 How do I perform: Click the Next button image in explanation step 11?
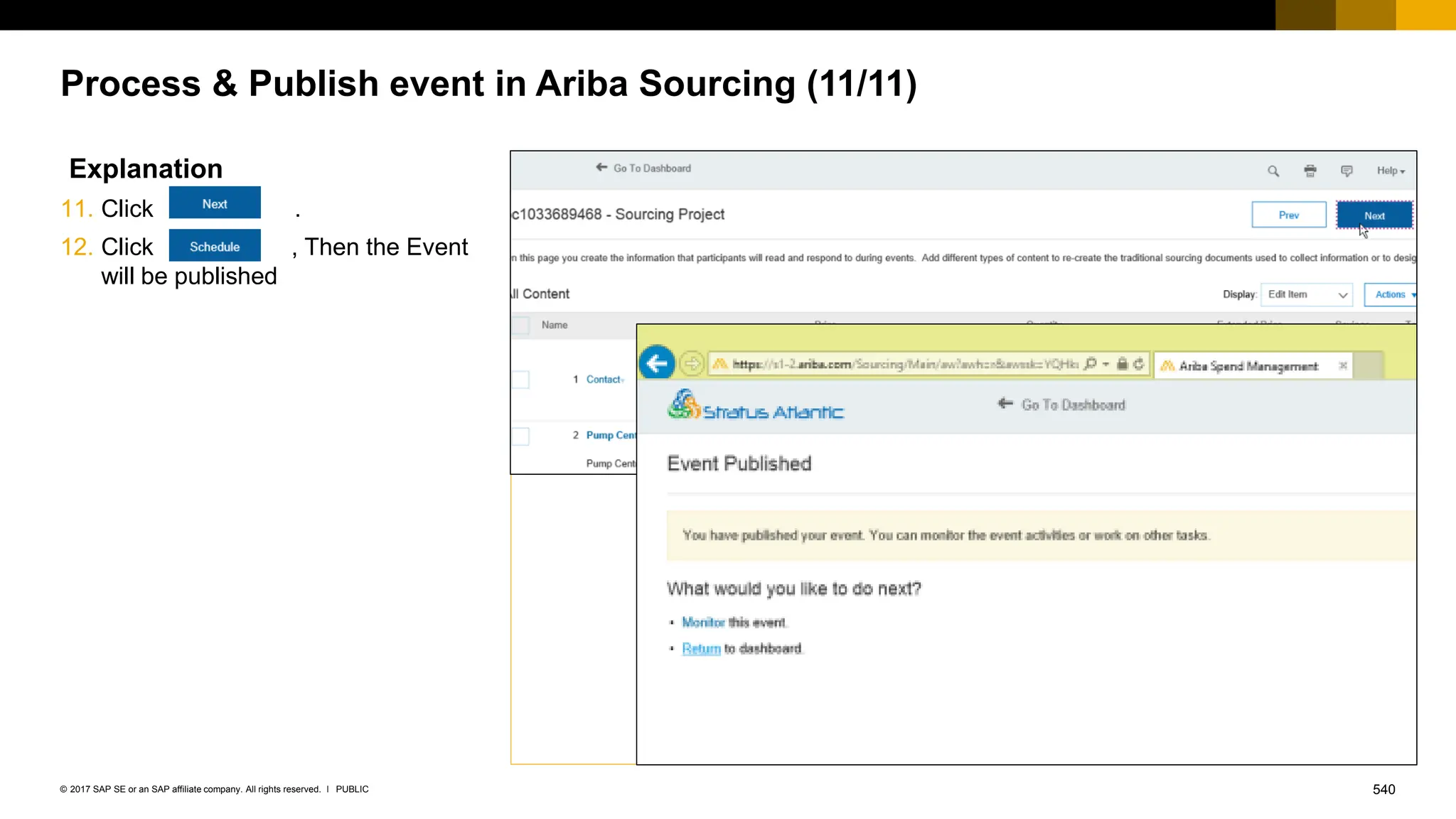point(215,203)
